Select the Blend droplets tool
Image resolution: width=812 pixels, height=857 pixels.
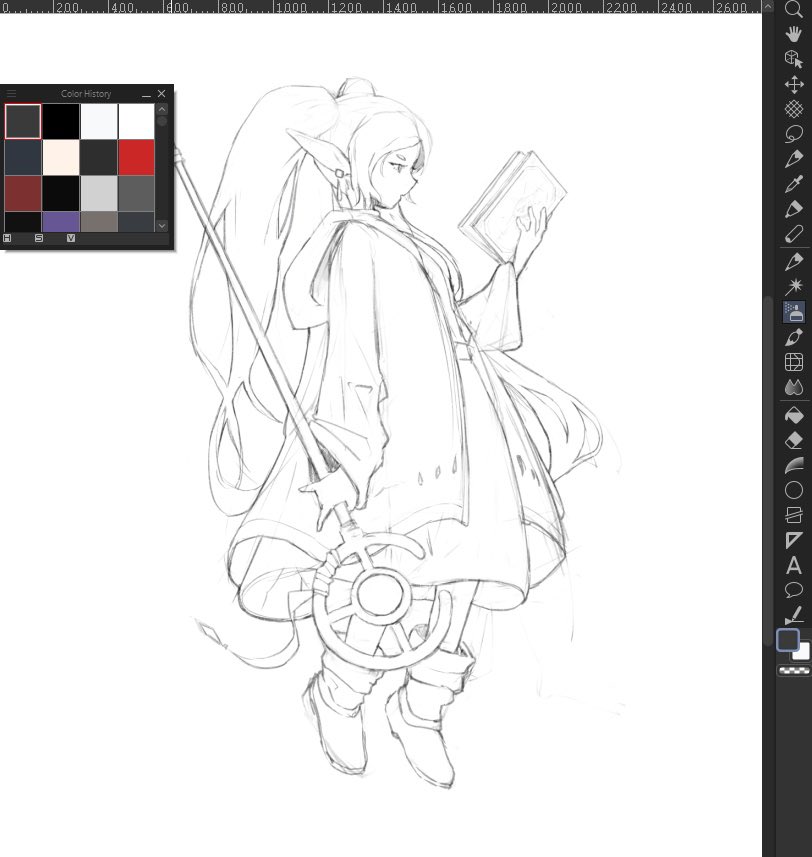(x=793, y=387)
